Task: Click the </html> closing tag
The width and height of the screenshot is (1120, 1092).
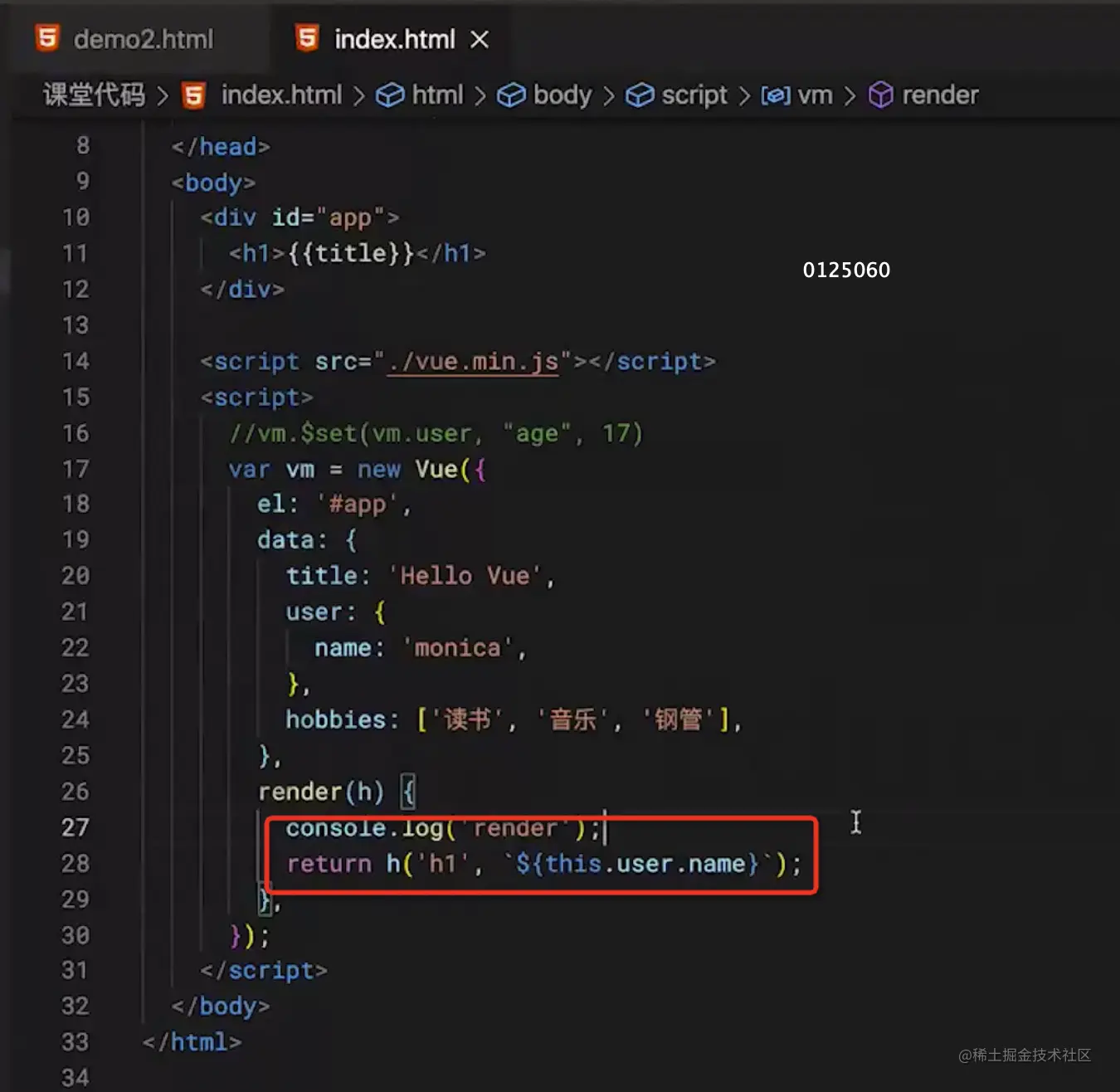Action: pos(192,1042)
